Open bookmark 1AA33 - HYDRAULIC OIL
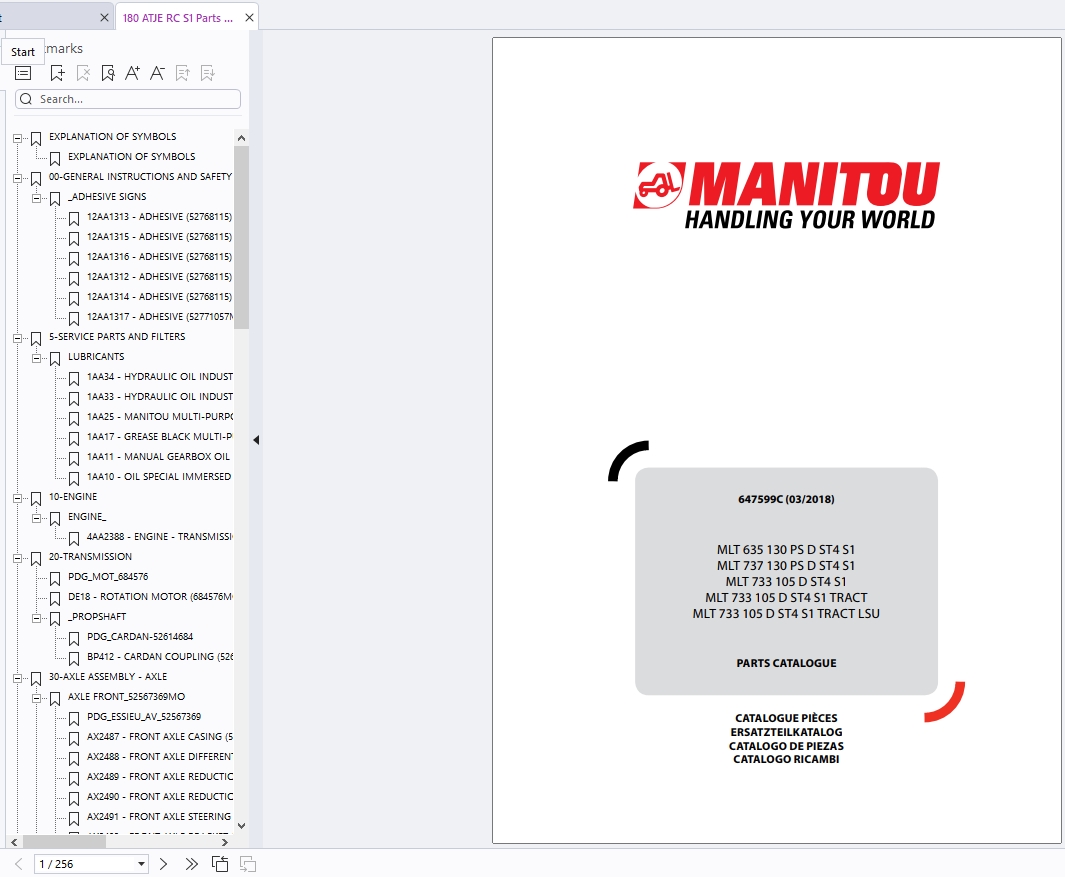The width and height of the screenshot is (1065, 877). [x=159, y=397]
